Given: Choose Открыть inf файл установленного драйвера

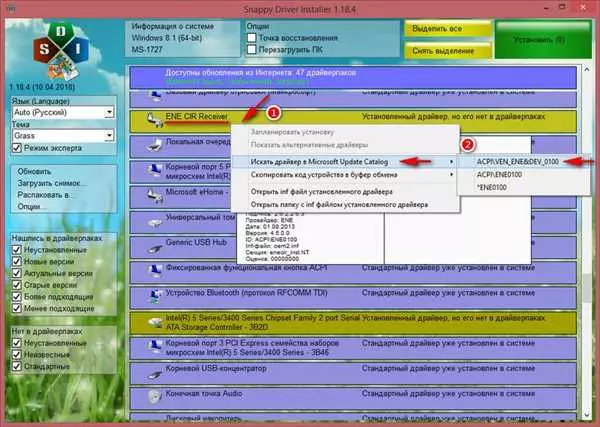Looking at the screenshot, I should point(345,192).
